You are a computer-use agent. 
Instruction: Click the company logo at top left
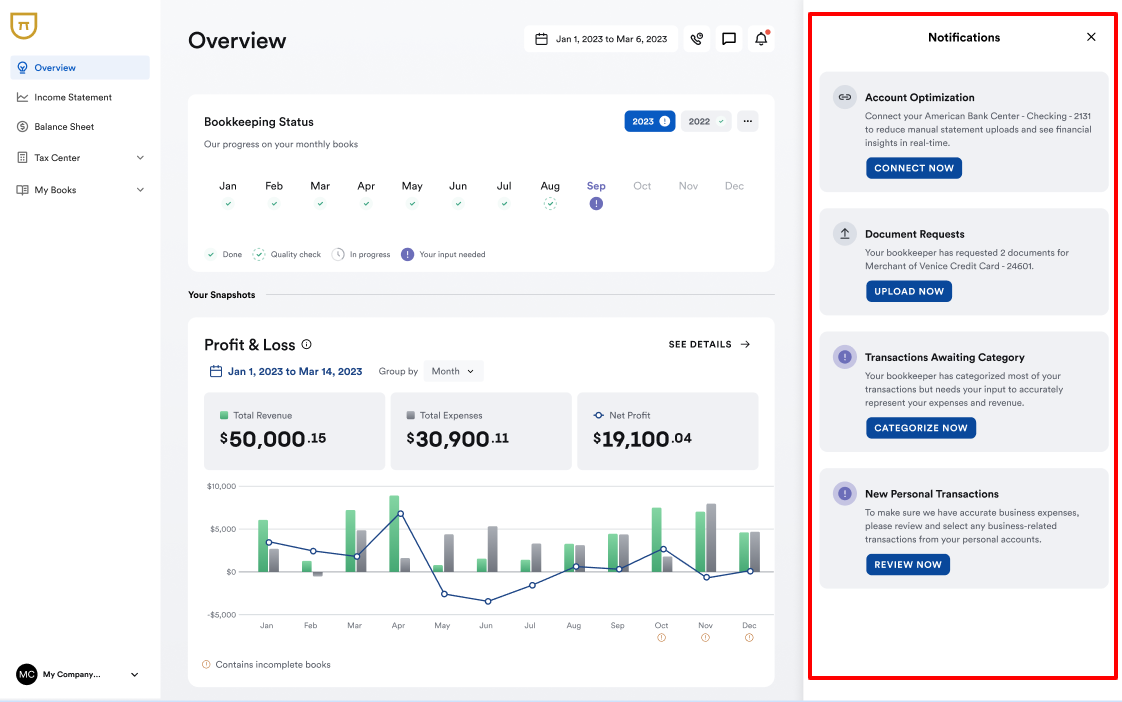(24, 25)
